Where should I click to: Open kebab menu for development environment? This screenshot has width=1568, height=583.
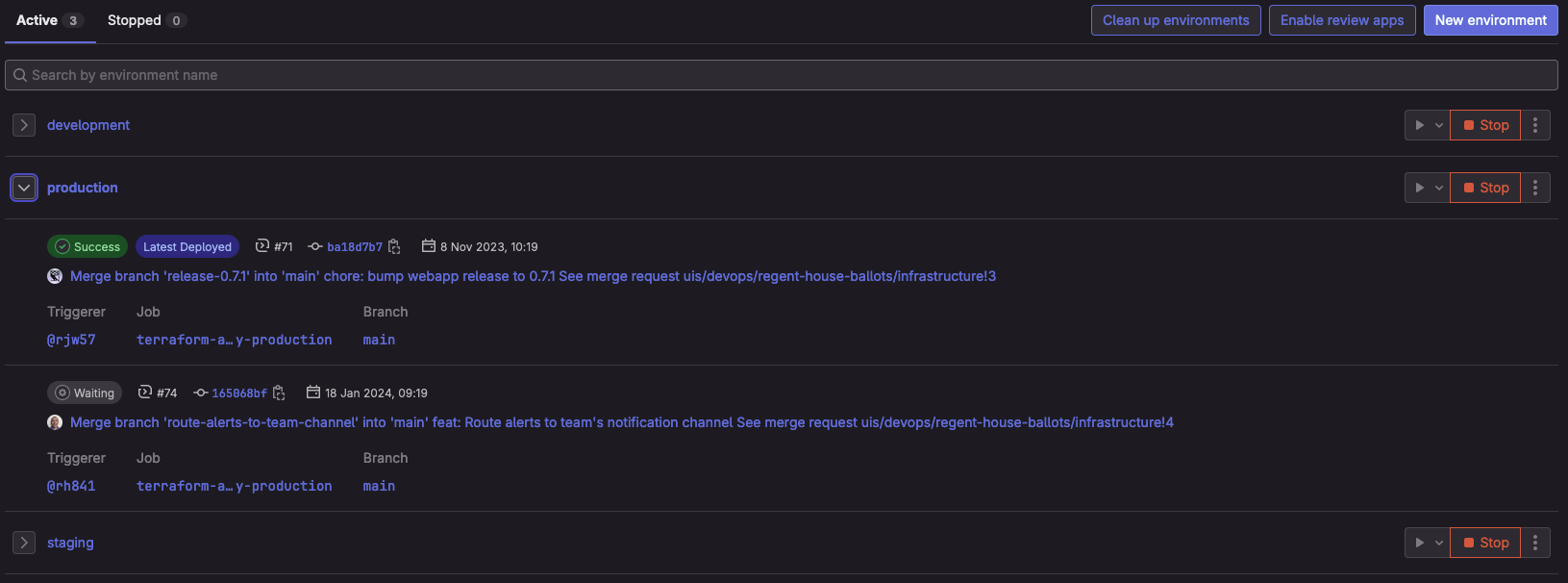click(1535, 125)
